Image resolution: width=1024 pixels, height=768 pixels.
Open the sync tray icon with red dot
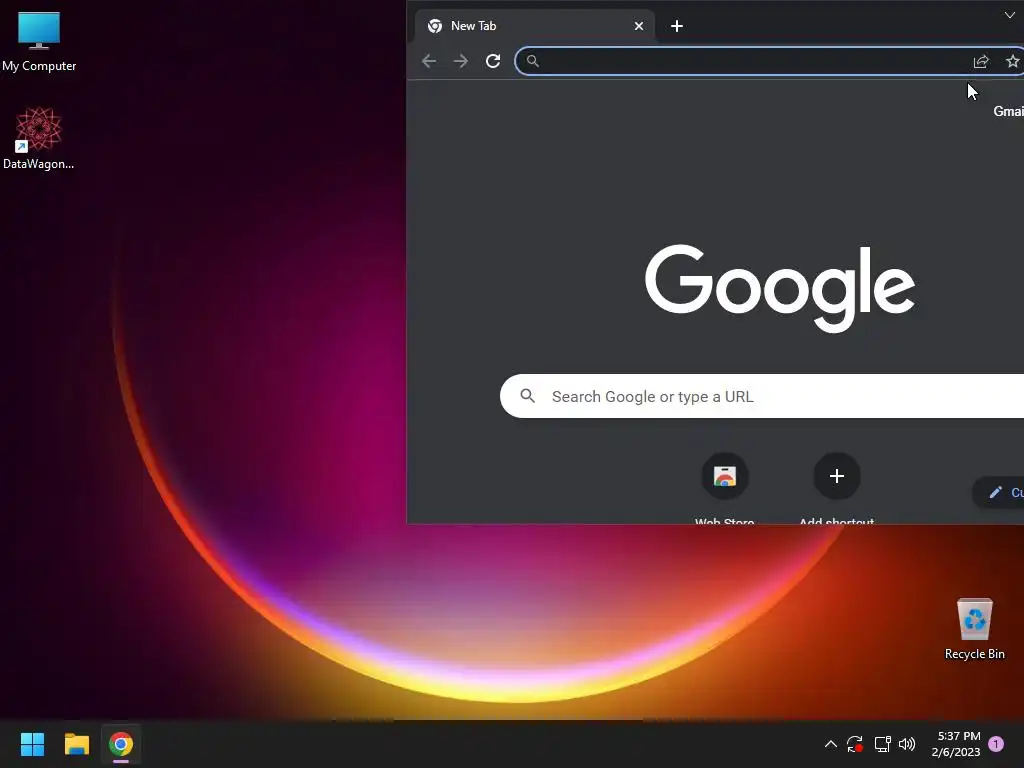click(855, 744)
